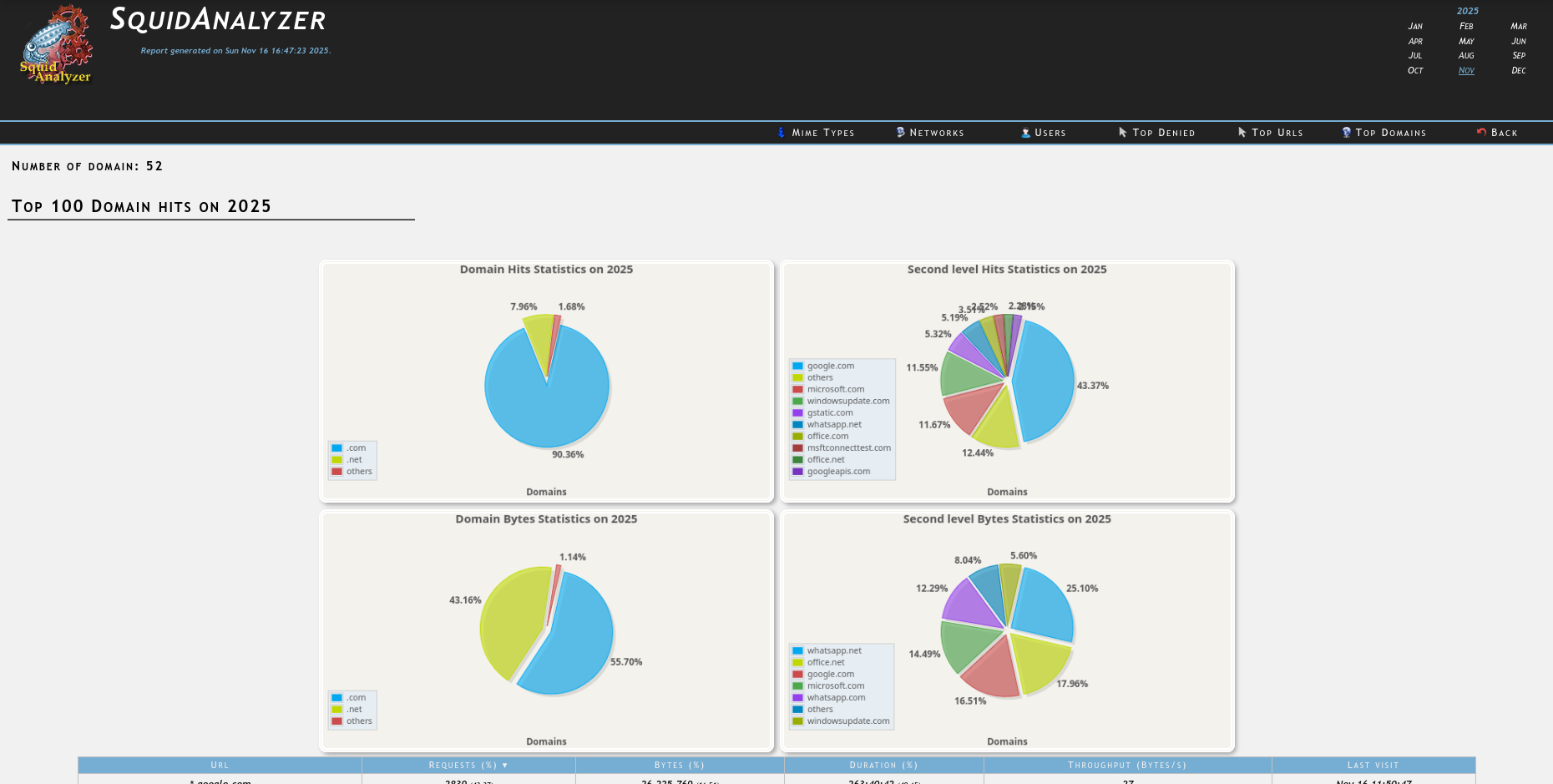Click 'Top 100 Domain hits on 2025' heading

pyautogui.click(x=142, y=206)
